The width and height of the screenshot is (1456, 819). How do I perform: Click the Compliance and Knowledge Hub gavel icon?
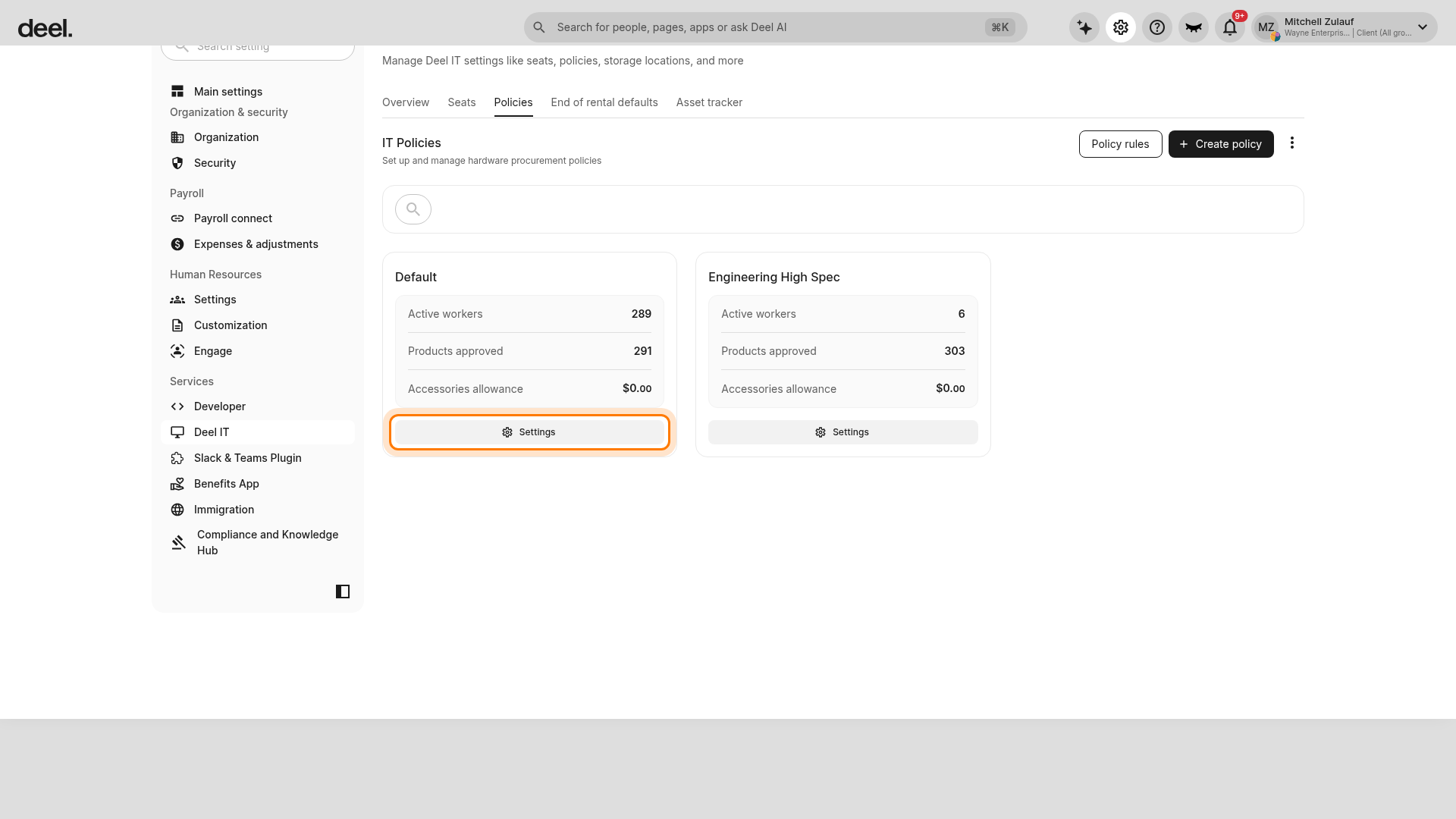coord(179,542)
